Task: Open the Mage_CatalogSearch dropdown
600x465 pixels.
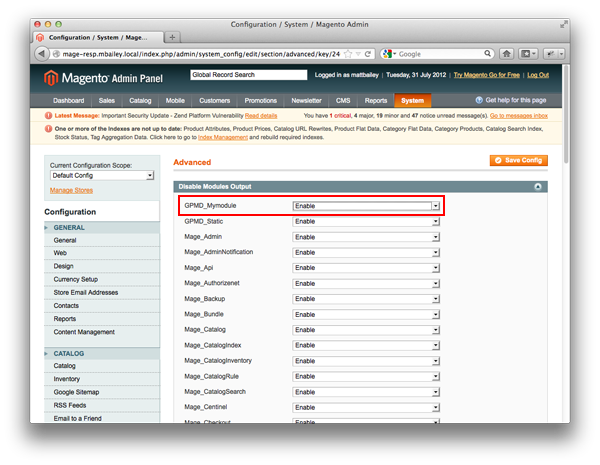Action: click(x=366, y=392)
